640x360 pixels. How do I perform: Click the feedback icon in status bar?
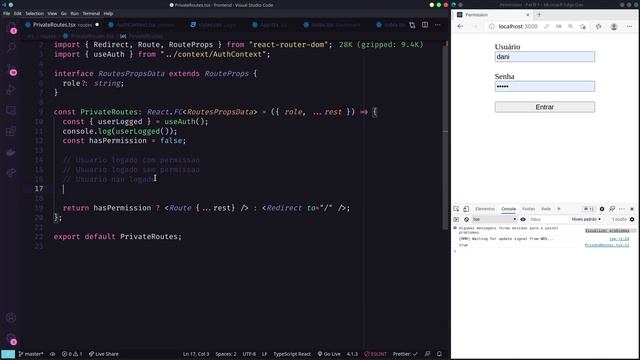point(427,354)
